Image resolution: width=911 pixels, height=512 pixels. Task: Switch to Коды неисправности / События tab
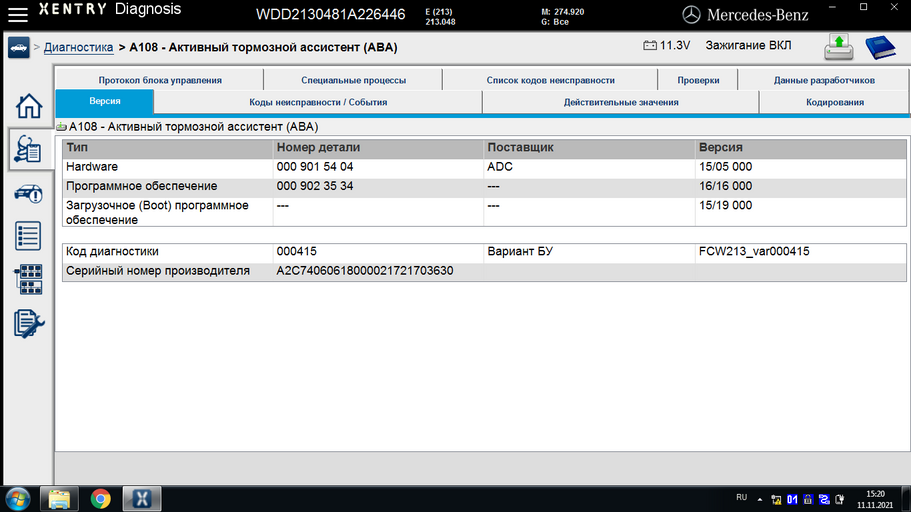click(318, 102)
